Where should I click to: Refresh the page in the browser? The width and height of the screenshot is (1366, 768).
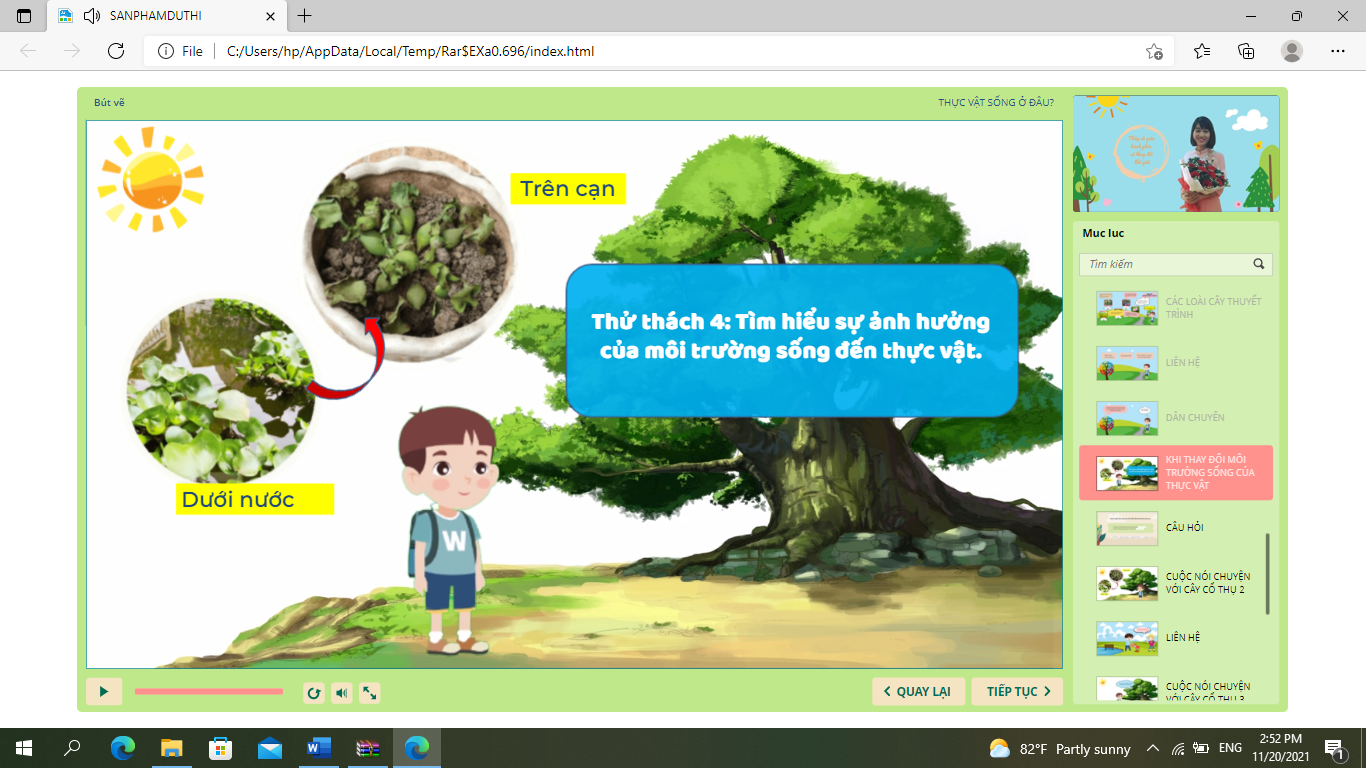[116, 51]
